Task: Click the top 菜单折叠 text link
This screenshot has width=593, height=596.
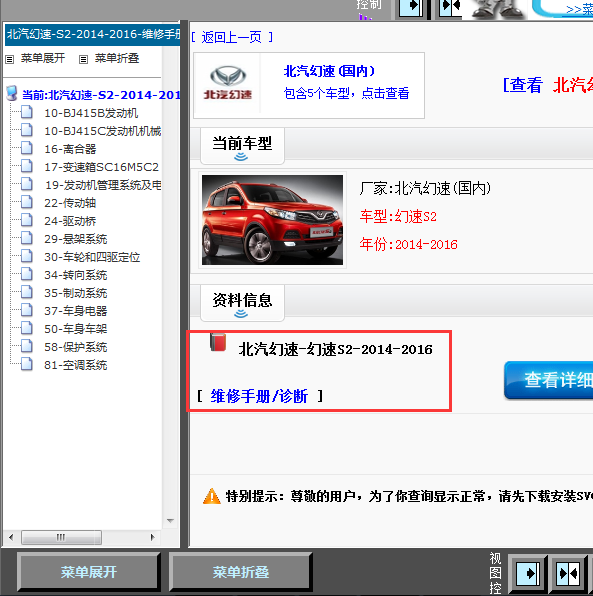Action: (117, 58)
